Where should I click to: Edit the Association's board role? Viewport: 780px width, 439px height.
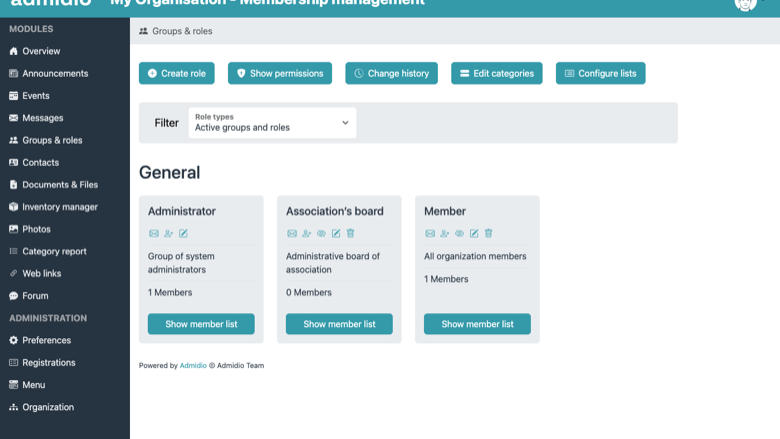(x=336, y=233)
